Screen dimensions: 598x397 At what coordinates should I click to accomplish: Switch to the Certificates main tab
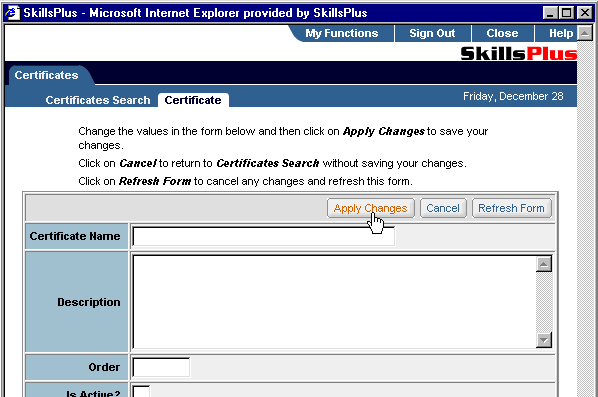coord(47,75)
